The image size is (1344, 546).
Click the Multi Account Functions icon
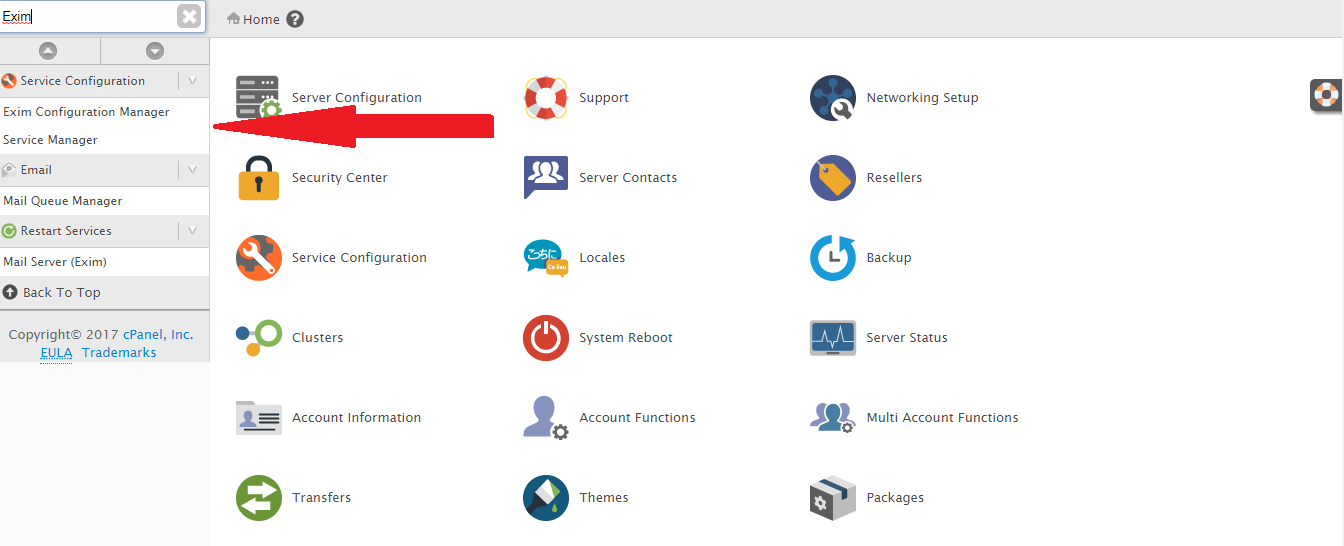833,418
